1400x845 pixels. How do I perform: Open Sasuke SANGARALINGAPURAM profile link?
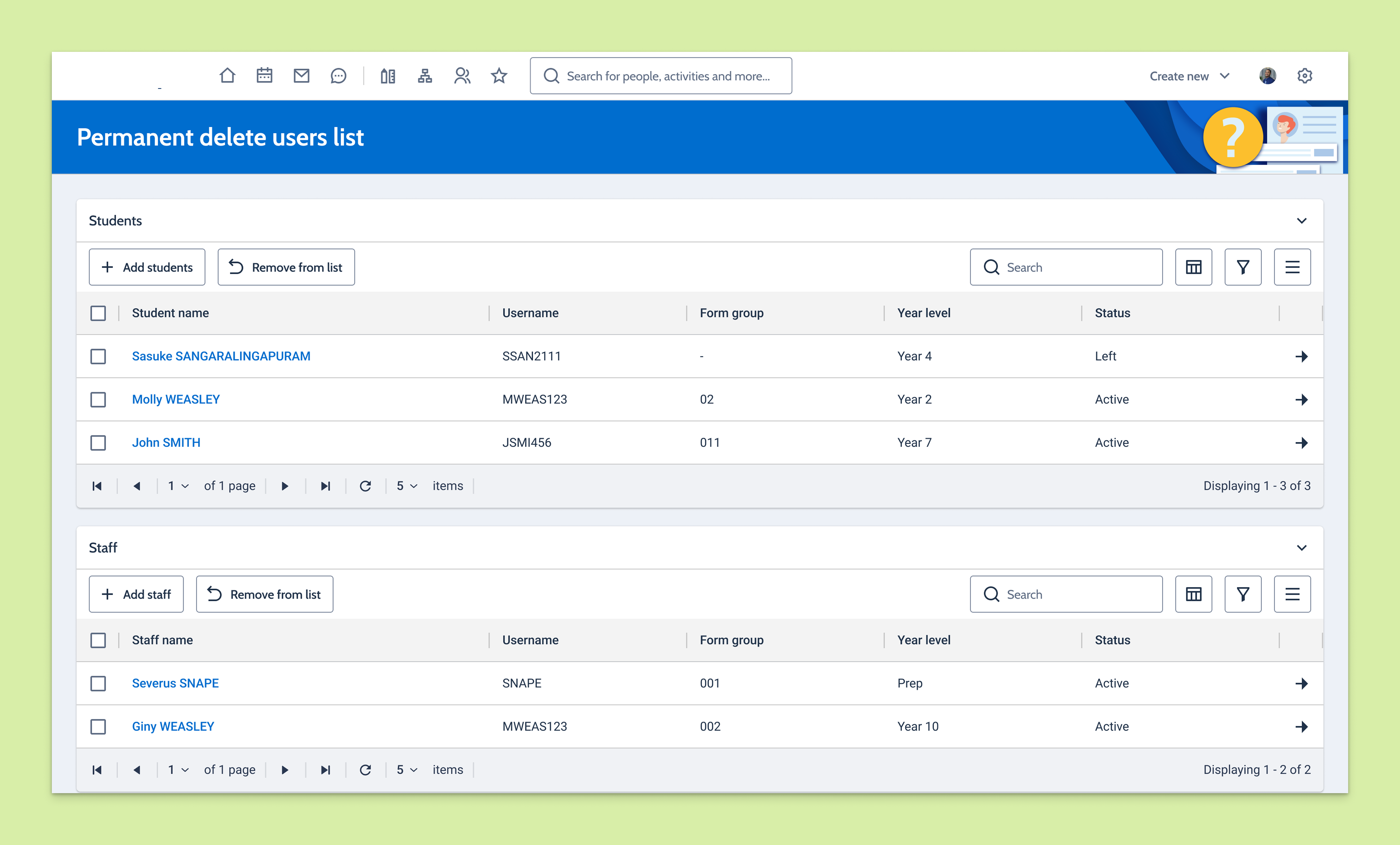pyautogui.click(x=221, y=356)
